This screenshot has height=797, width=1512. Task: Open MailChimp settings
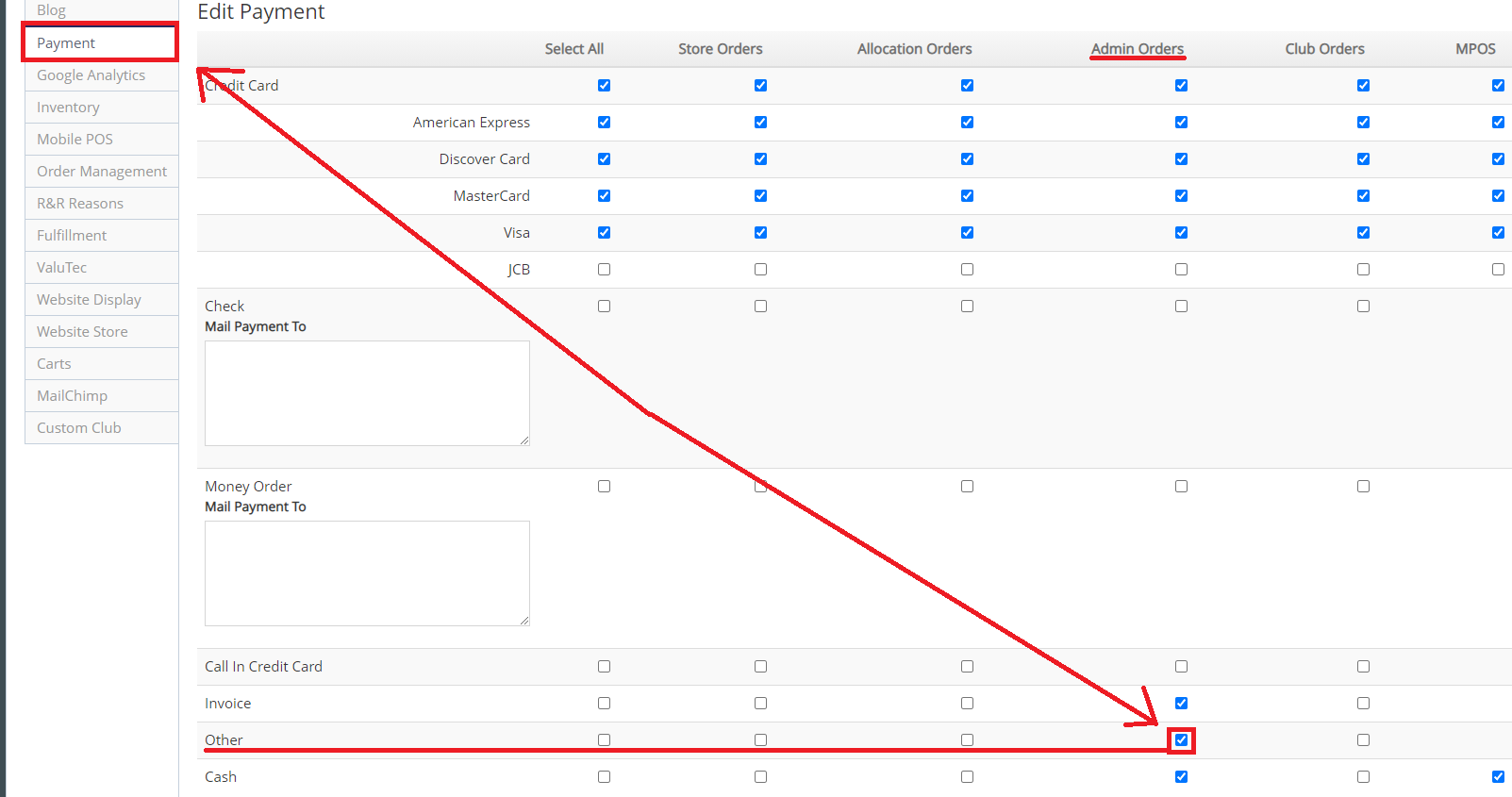(72, 396)
